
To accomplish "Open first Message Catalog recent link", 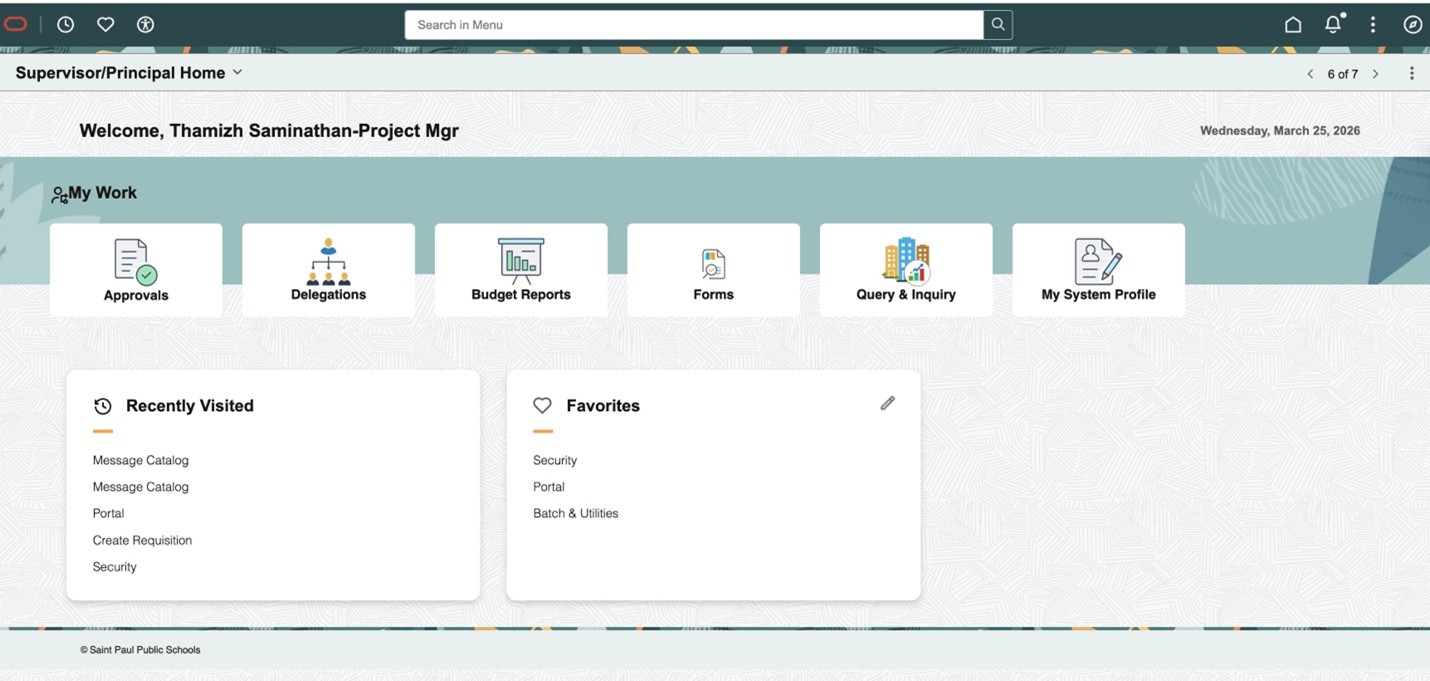I will click(141, 461).
